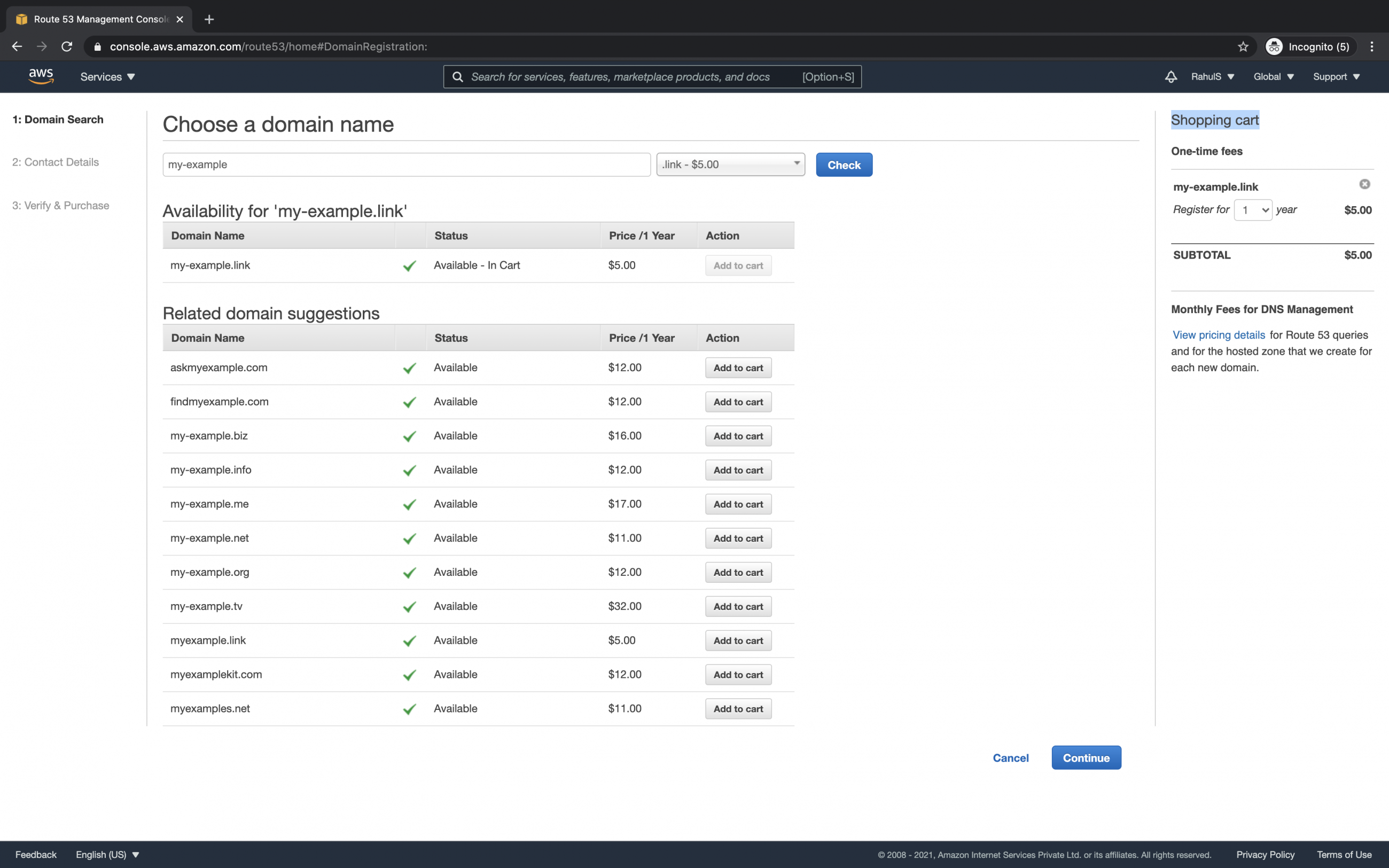The height and width of the screenshot is (868, 1389).
Task: Click the Incognito profile icon
Action: 1274,46
